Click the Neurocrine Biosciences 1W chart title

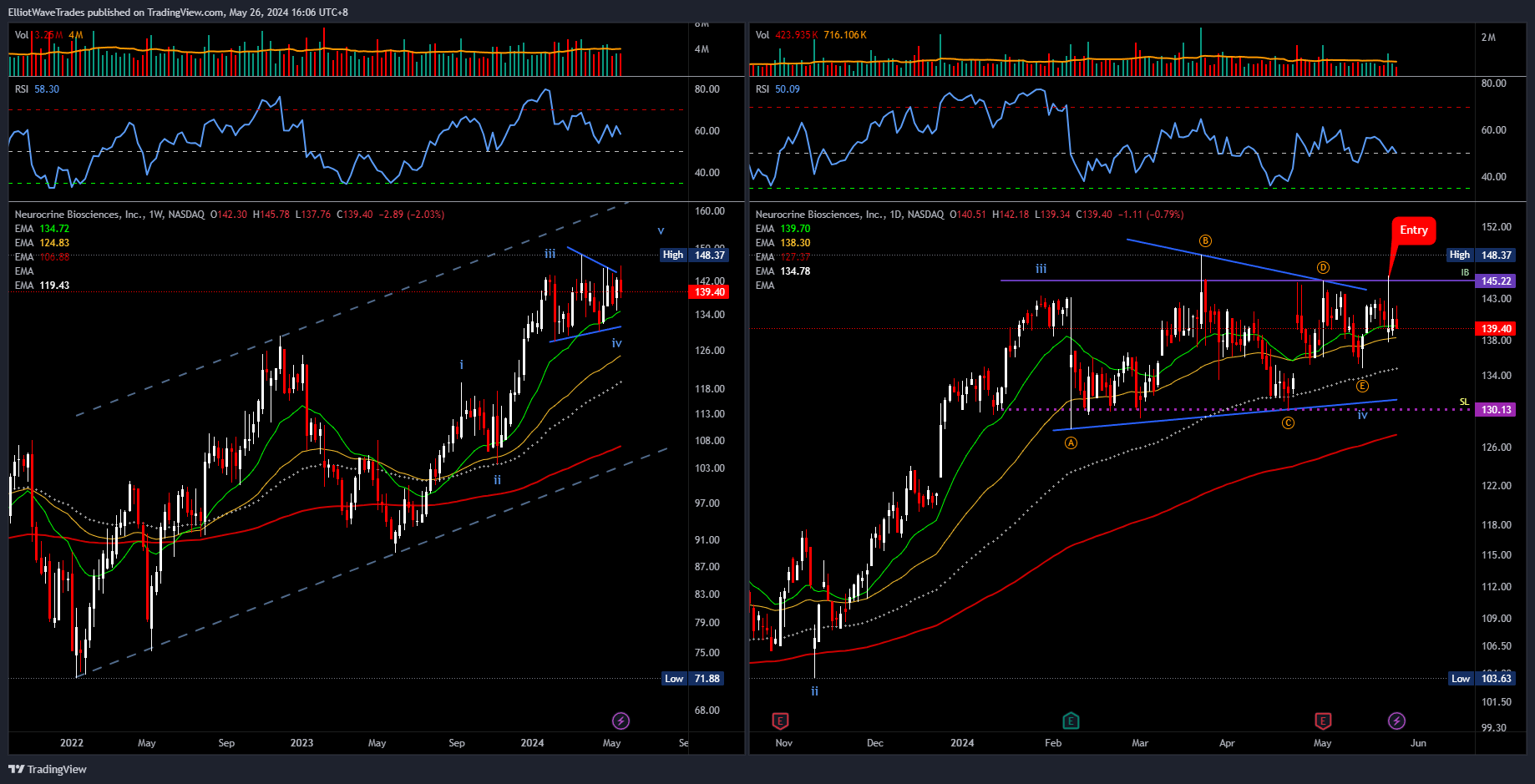coord(109,215)
